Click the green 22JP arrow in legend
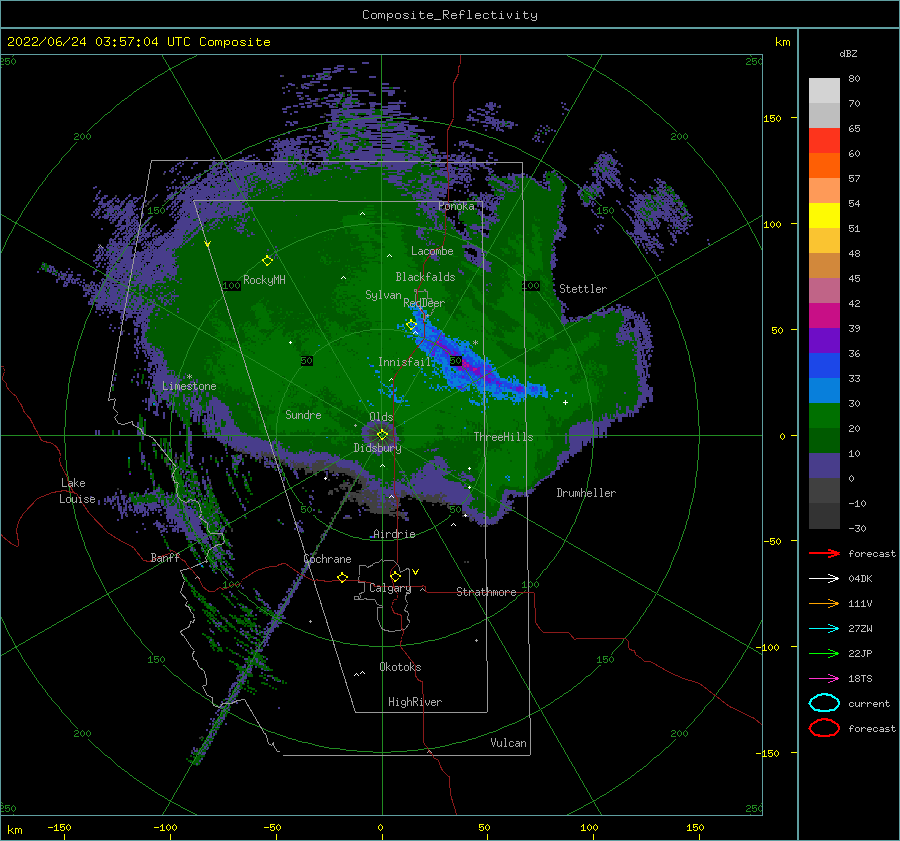The width and height of the screenshot is (900, 841). coord(824,653)
